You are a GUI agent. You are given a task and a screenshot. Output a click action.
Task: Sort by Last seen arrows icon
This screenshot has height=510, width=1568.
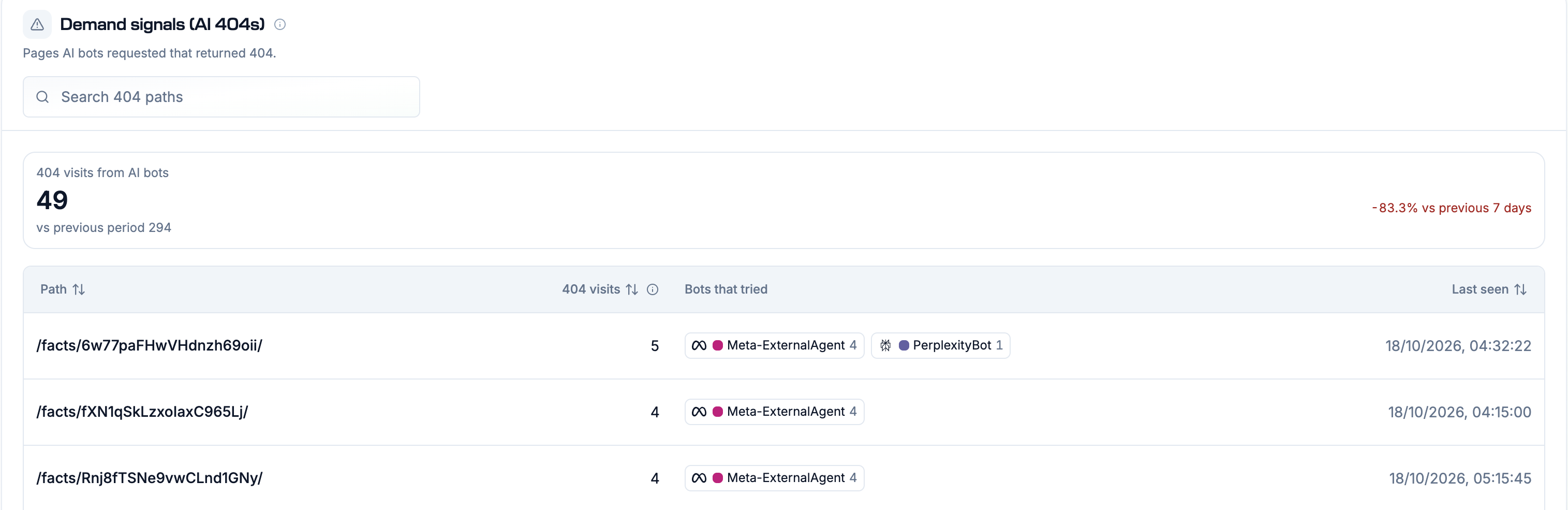coord(1520,289)
